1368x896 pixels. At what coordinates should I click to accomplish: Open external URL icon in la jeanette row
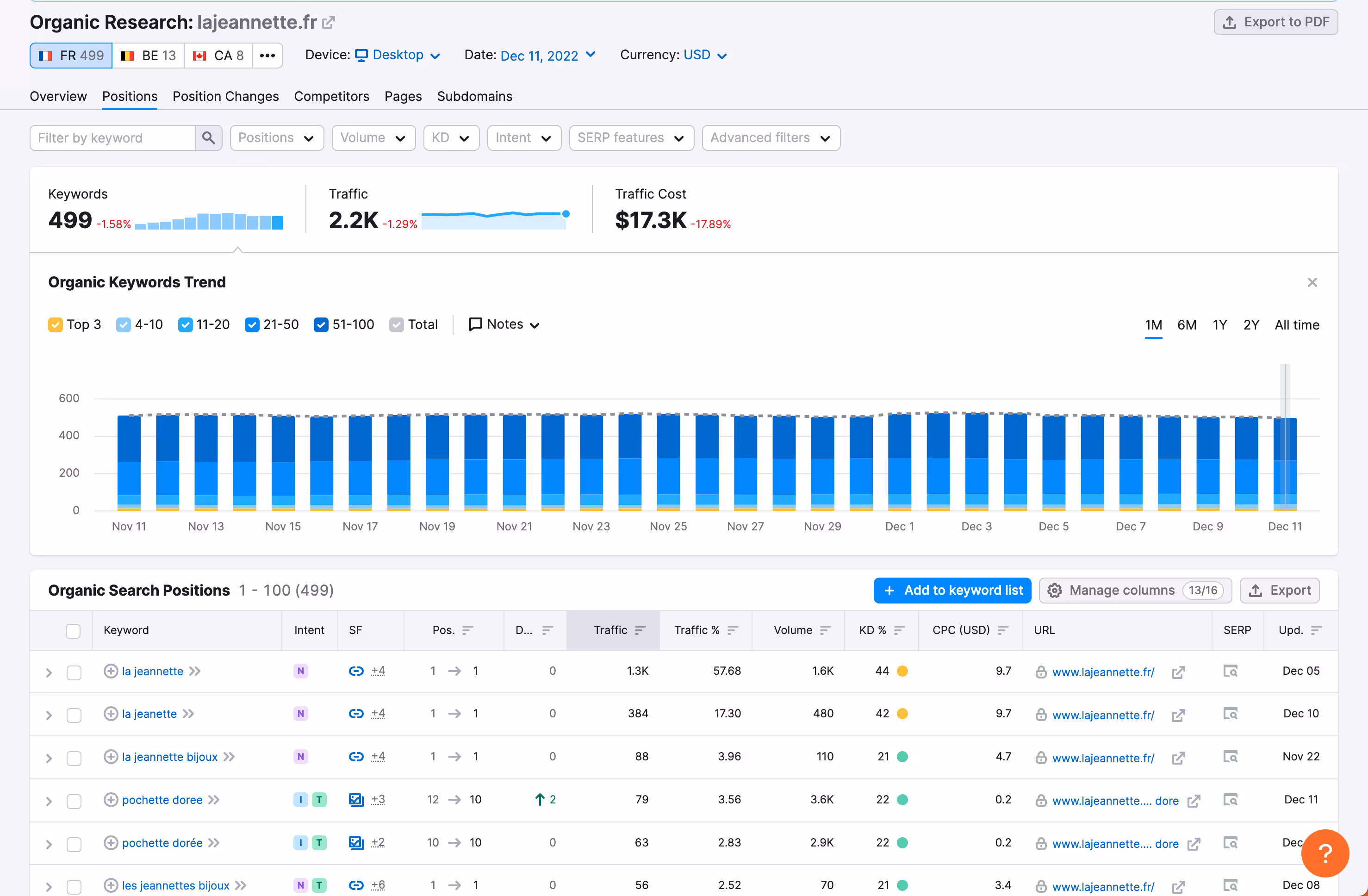(x=1178, y=715)
